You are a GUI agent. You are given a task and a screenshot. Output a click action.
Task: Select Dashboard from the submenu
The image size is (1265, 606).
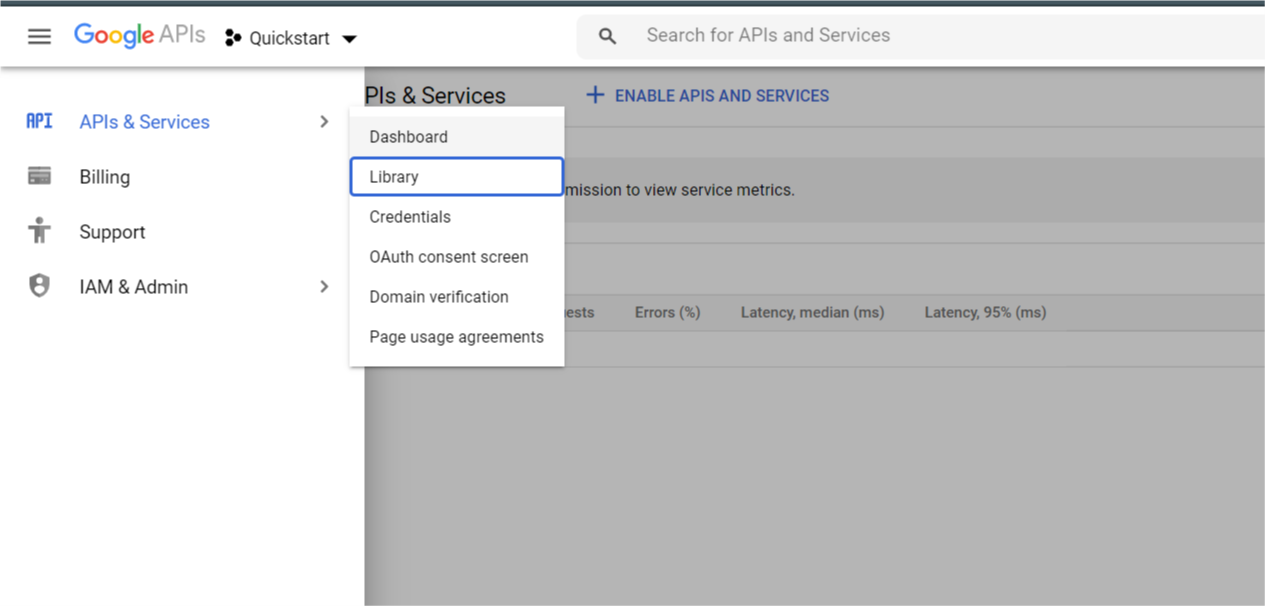[408, 137]
